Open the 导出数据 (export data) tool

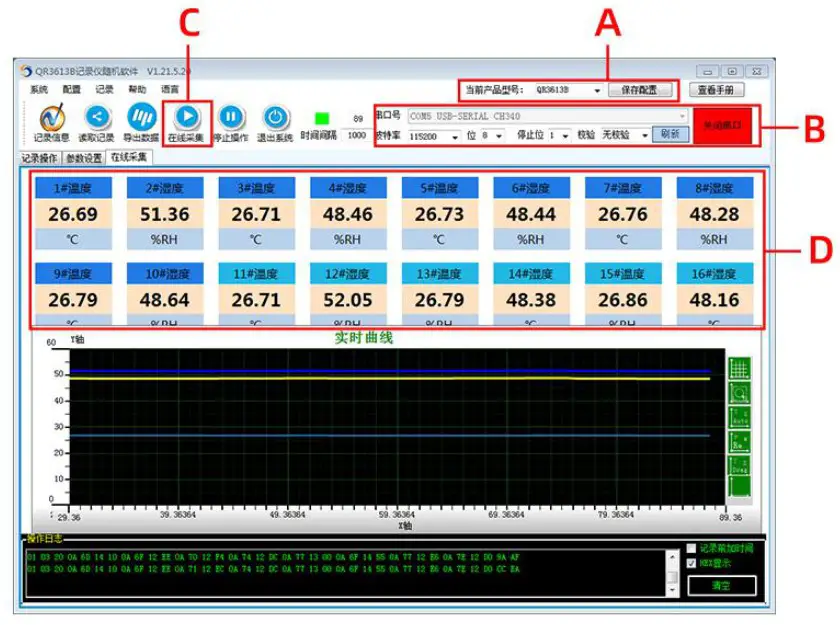pyautogui.click(x=140, y=117)
